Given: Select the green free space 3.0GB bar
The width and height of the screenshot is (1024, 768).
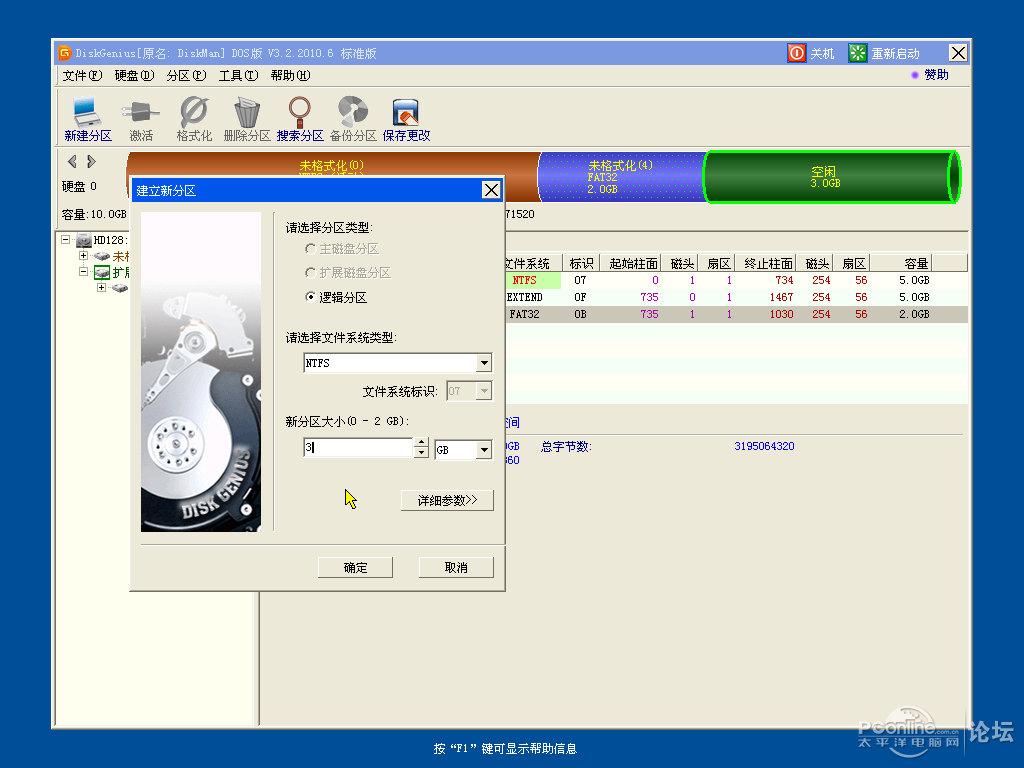Looking at the screenshot, I should coord(831,177).
